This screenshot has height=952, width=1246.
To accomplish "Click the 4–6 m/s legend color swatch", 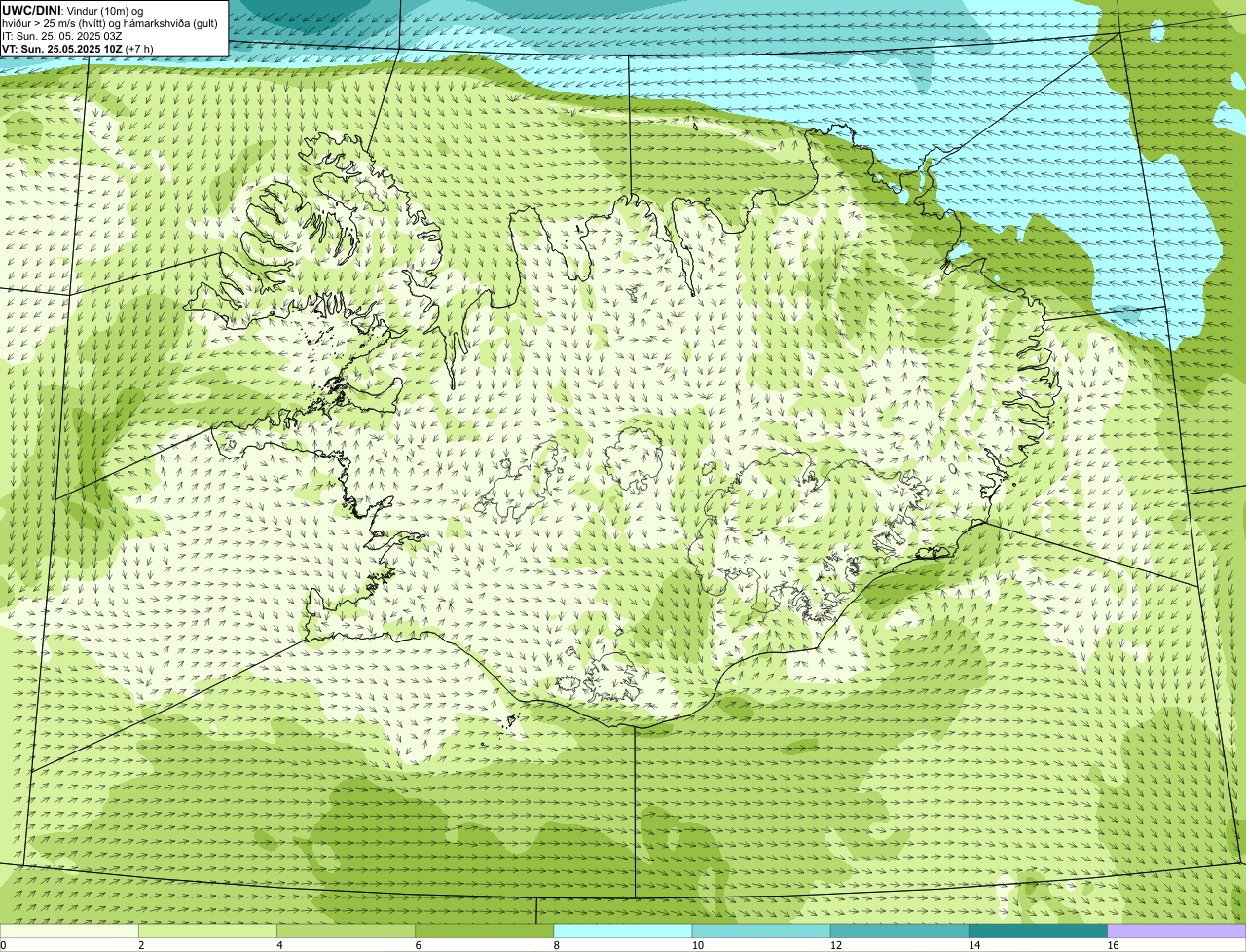I will (346, 931).
